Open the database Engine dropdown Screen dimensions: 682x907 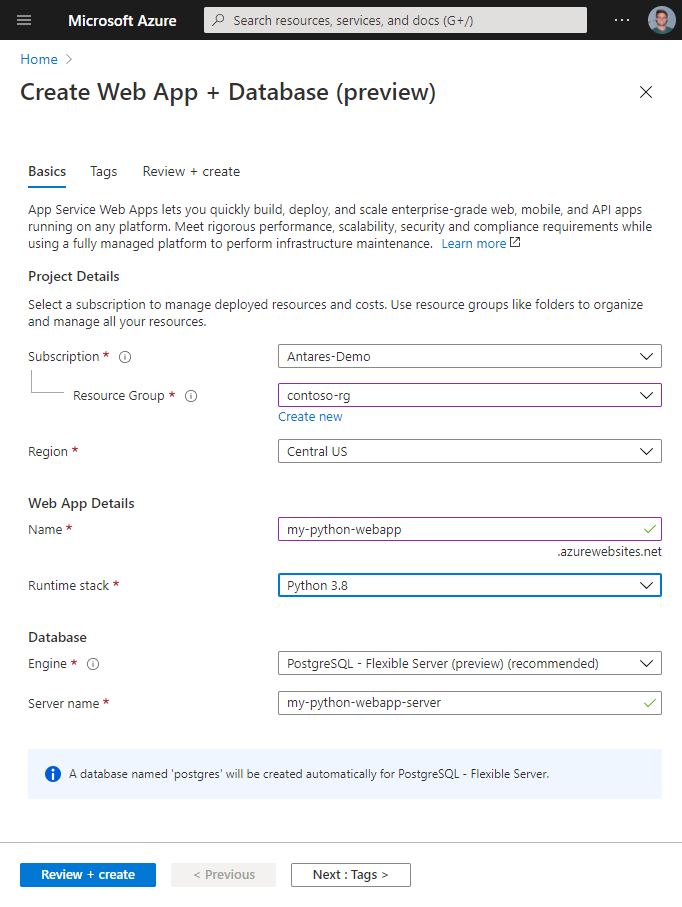pyautogui.click(x=470, y=663)
